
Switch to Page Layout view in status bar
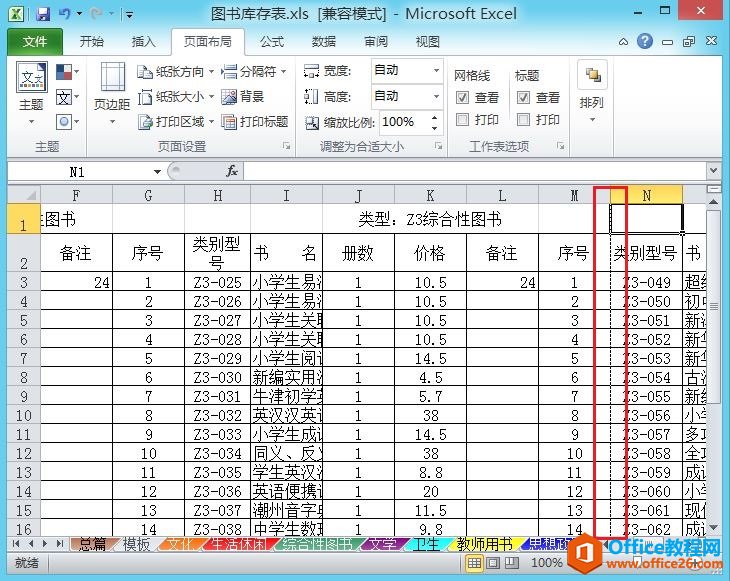(x=493, y=563)
